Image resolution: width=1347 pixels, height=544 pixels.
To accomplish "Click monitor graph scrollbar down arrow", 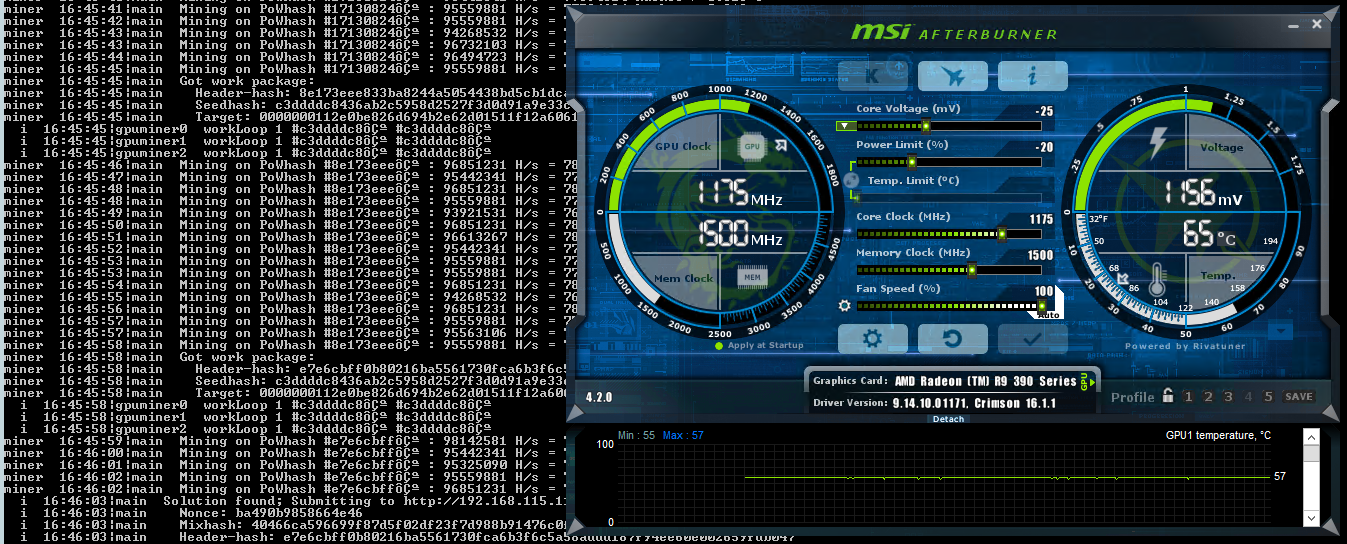I will coord(1312,518).
